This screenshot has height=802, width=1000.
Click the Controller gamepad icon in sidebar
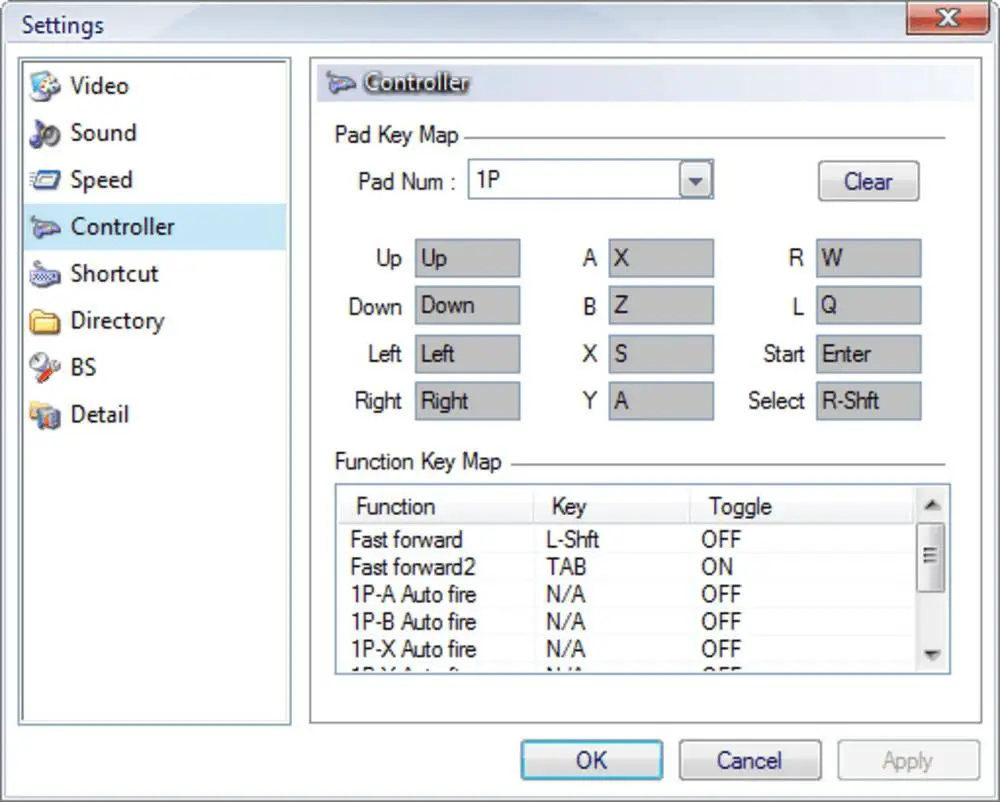click(x=45, y=228)
